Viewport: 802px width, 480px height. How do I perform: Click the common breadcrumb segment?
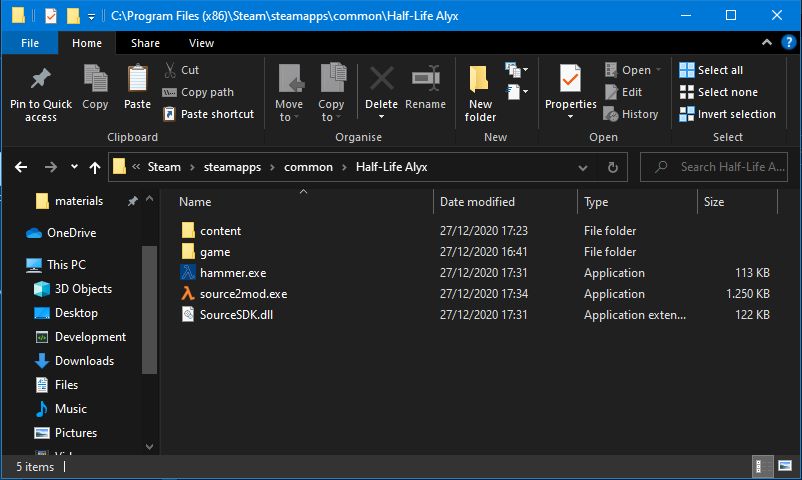tap(308, 167)
